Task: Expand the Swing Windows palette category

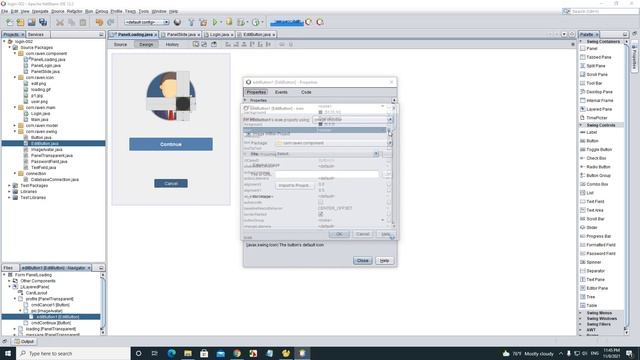Action: tap(581, 319)
